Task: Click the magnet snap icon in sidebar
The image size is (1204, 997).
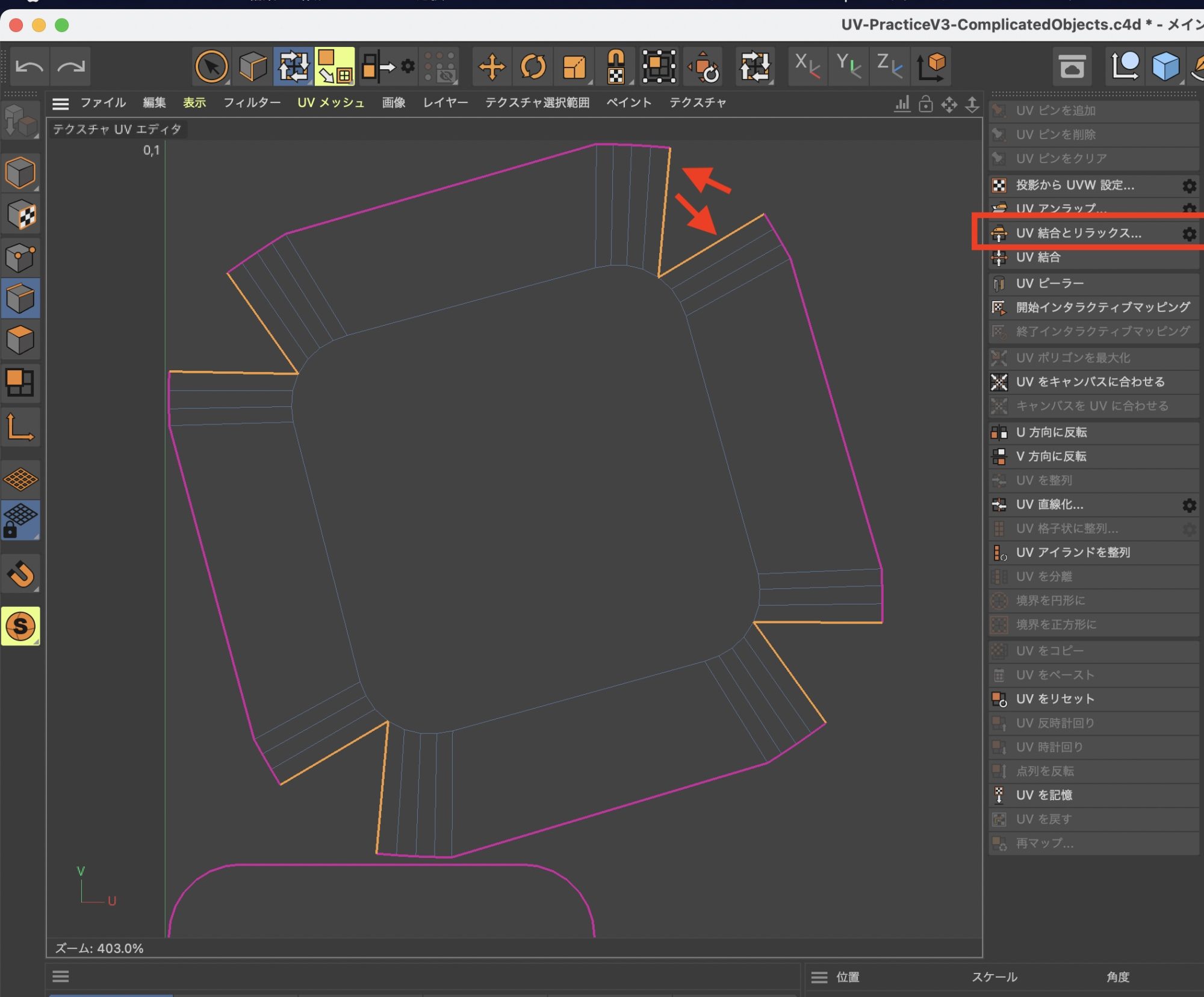Action: click(x=21, y=574)
